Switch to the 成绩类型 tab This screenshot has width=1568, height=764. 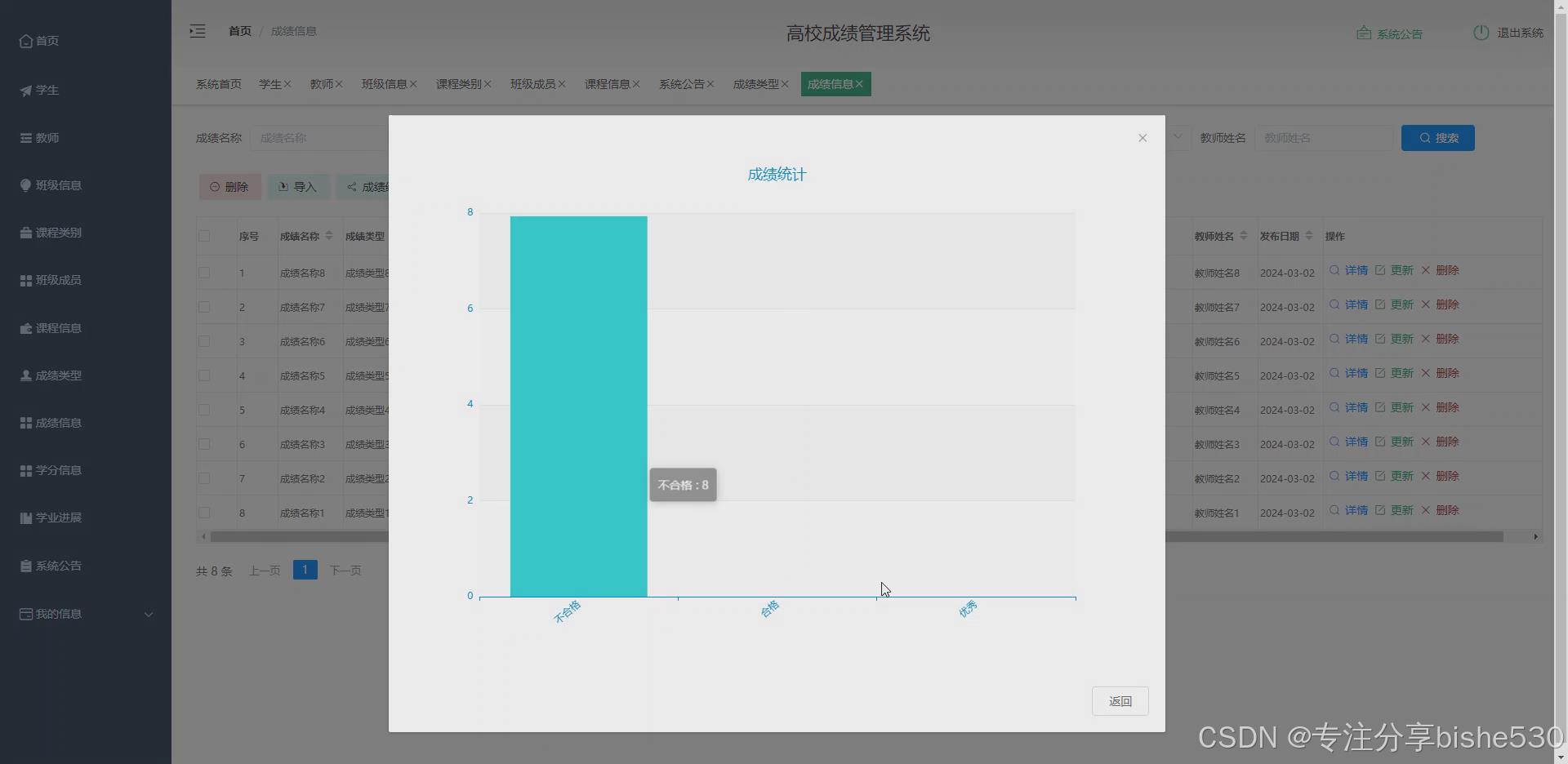[756, 84]
